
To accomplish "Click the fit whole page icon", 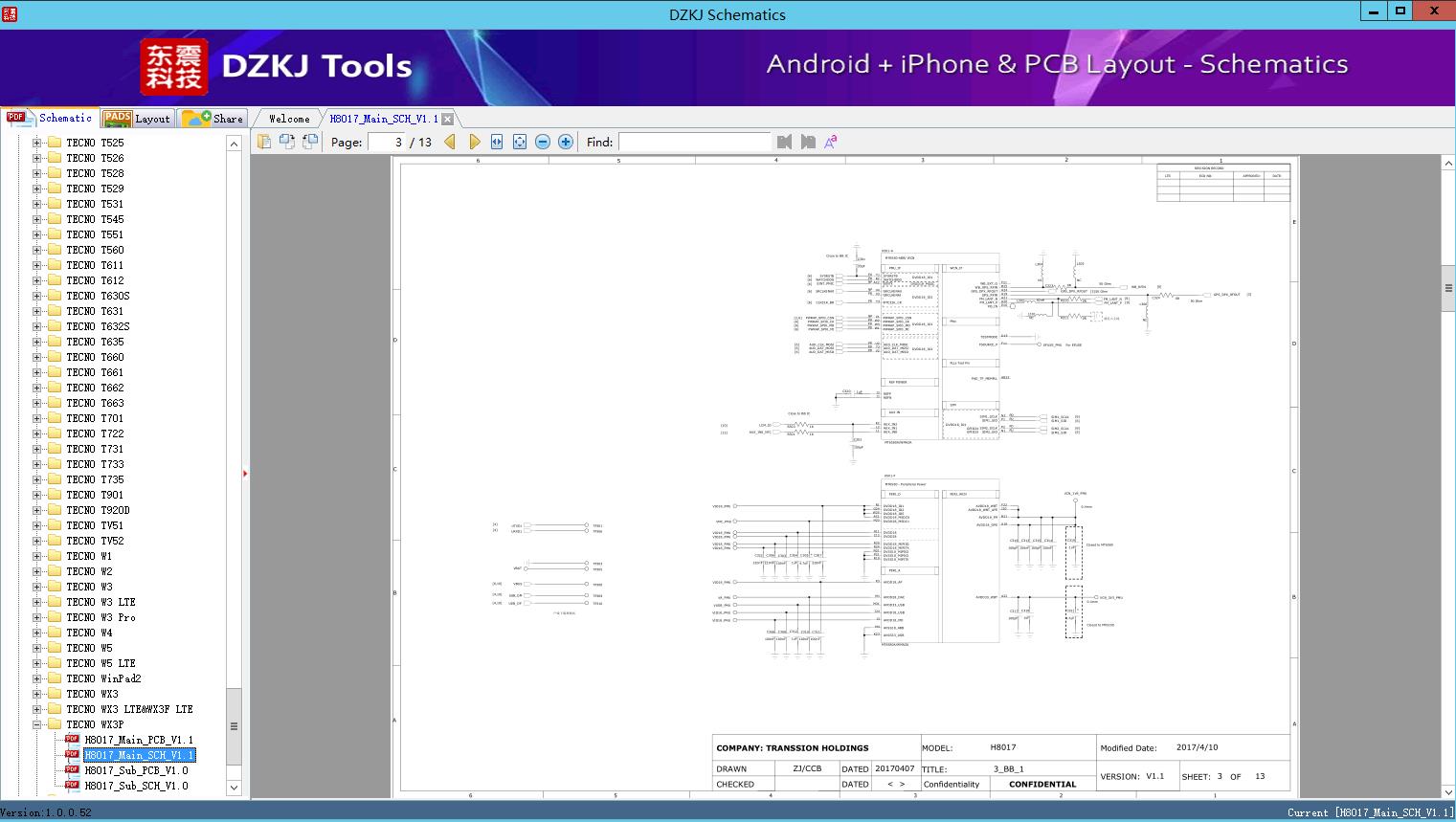I will coord(520,142).
